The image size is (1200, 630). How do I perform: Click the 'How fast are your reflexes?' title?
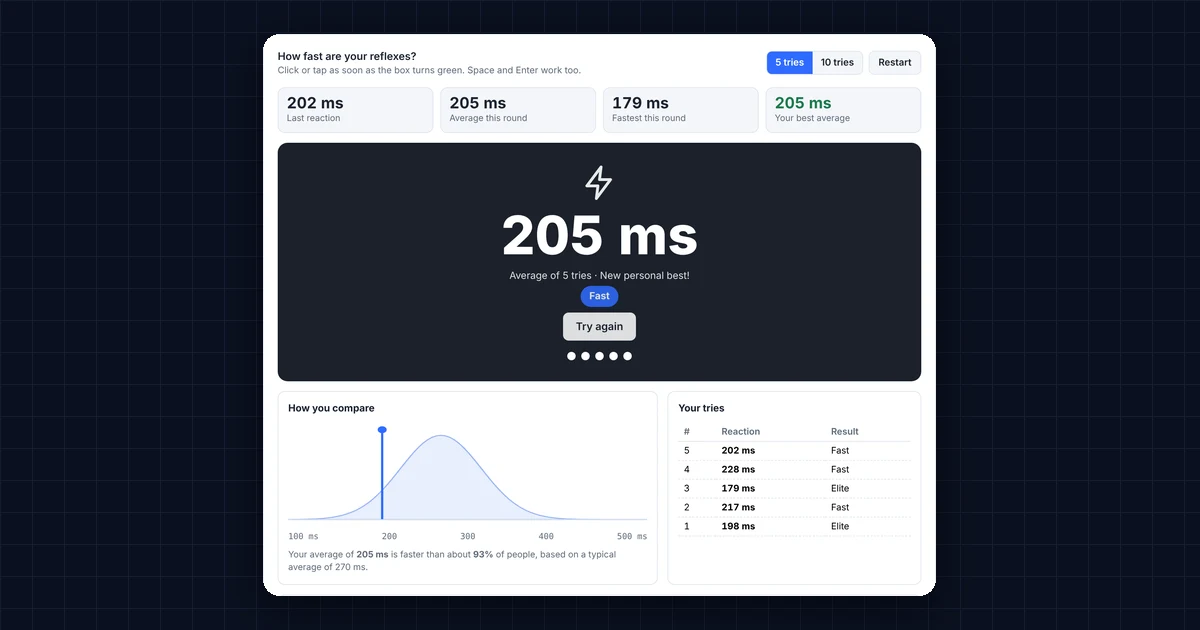[347, 56]
